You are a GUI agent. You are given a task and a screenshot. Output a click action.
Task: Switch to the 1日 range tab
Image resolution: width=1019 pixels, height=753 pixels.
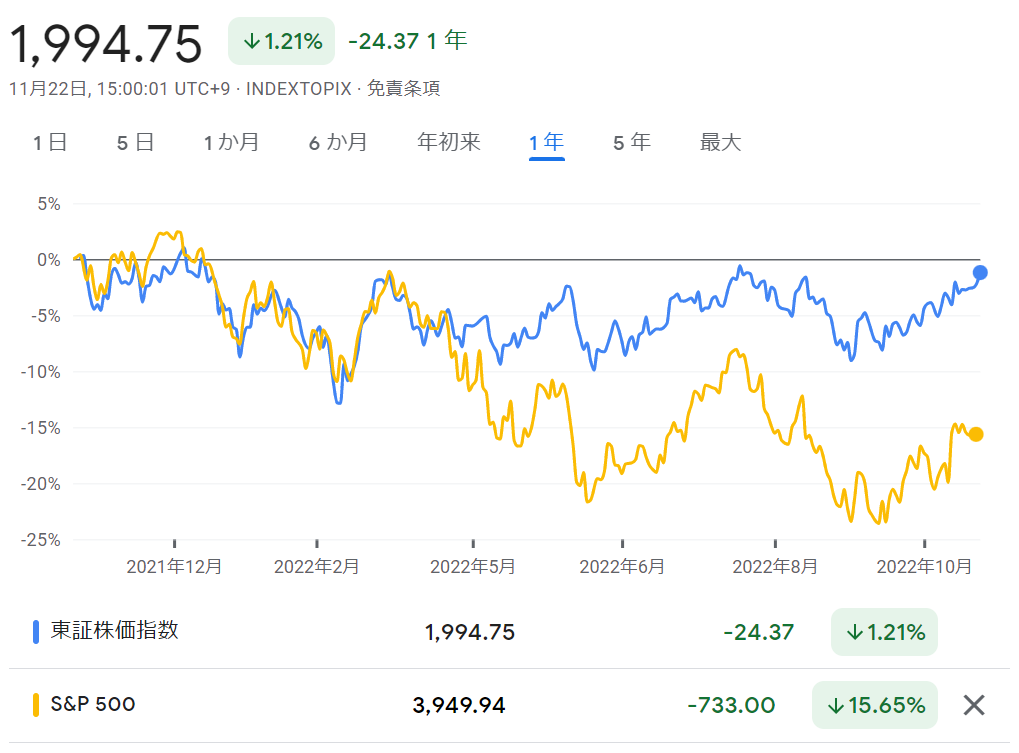click(50, 142)
